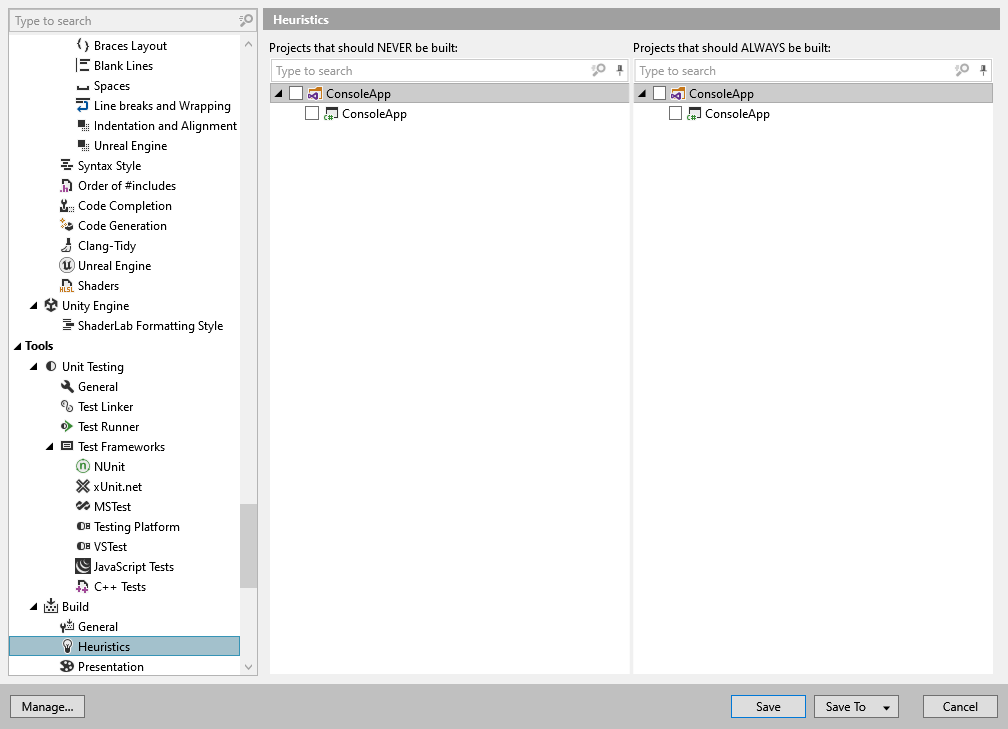Screen dimensions: 1008x729
Task: Collapse the Test Frameworks node
Action: [x=50, y=447]
